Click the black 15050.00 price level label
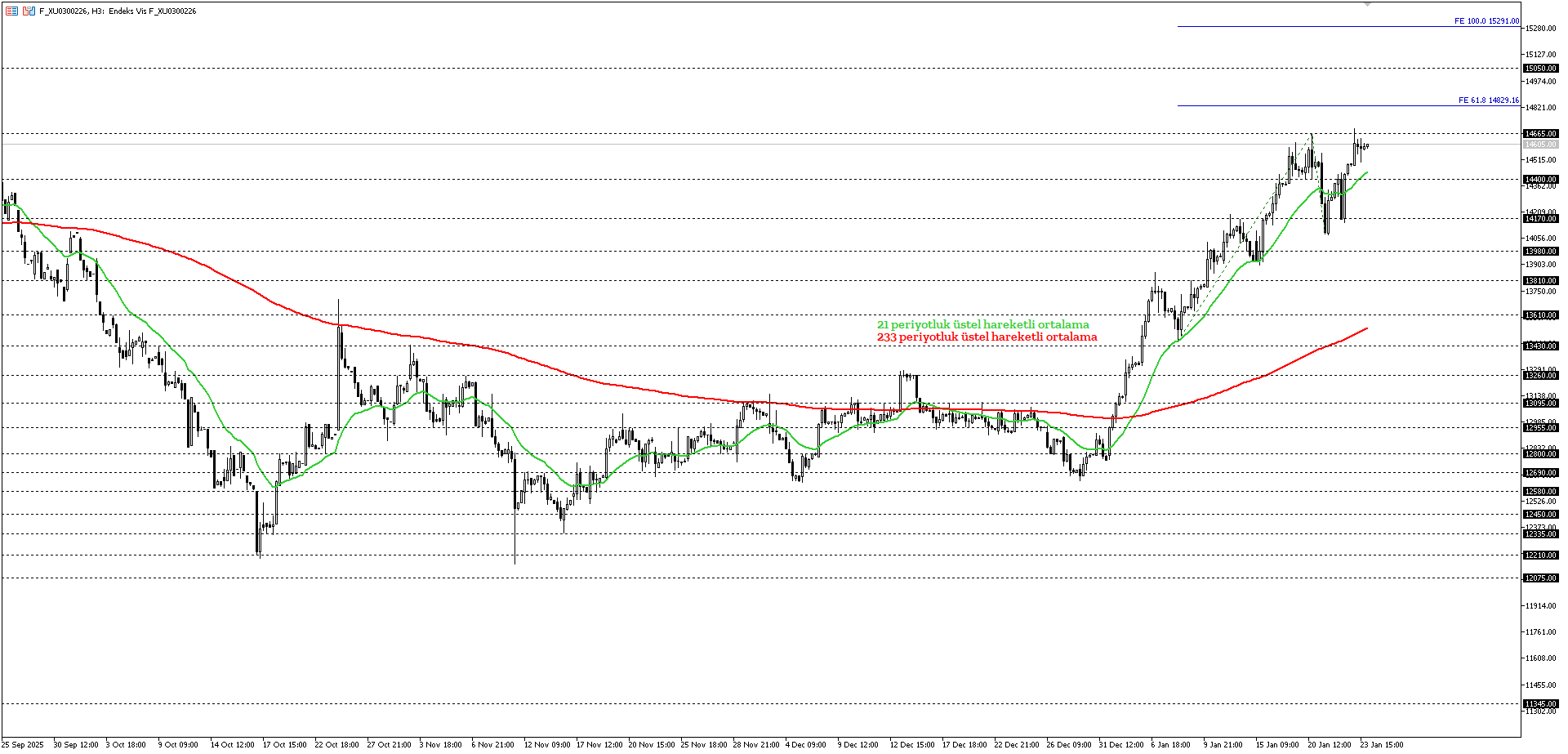This screenshot has height=754, width=1568. [1542, 69]
